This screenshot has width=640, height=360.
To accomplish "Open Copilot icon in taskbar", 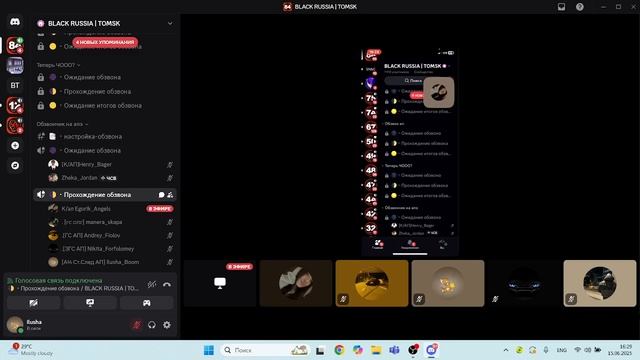I will pyautogui.click(x=358, y=350).
